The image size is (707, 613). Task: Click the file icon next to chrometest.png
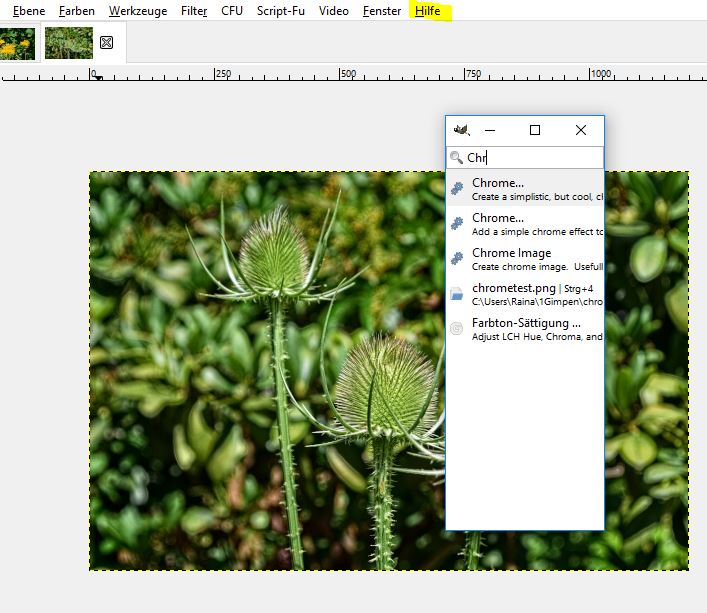click(457, 294)
